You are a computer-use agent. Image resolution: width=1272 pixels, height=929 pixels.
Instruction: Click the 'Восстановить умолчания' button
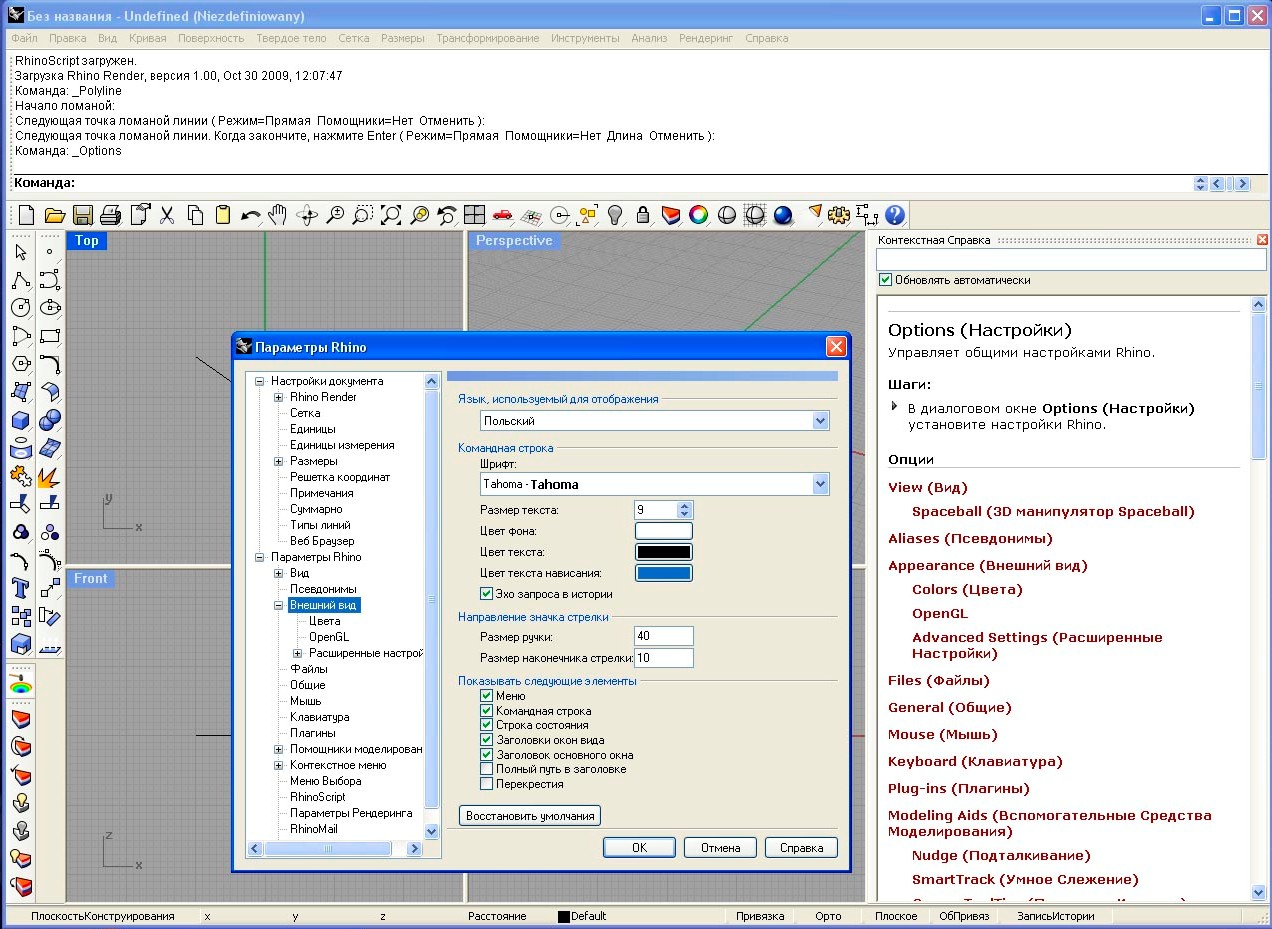coord(530,816)
